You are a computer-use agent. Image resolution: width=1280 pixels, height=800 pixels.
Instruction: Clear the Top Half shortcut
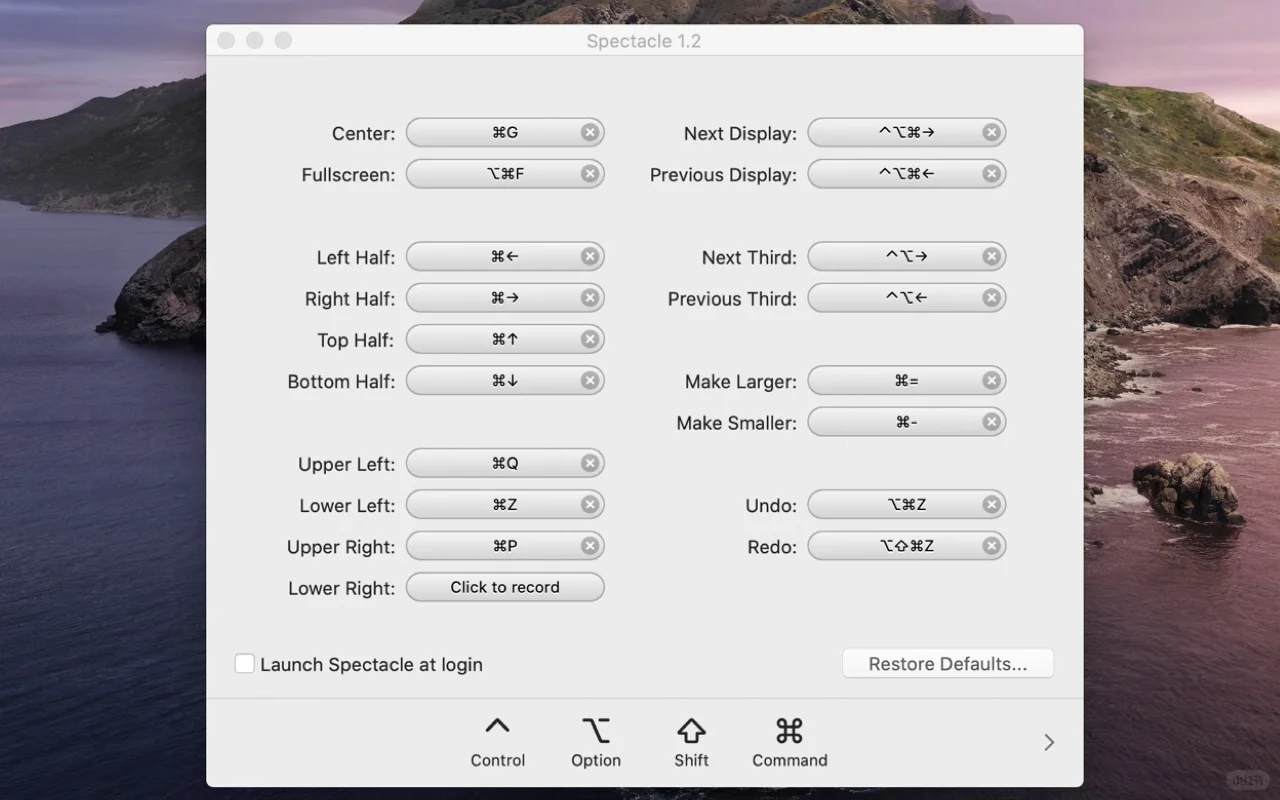(590, 339)
